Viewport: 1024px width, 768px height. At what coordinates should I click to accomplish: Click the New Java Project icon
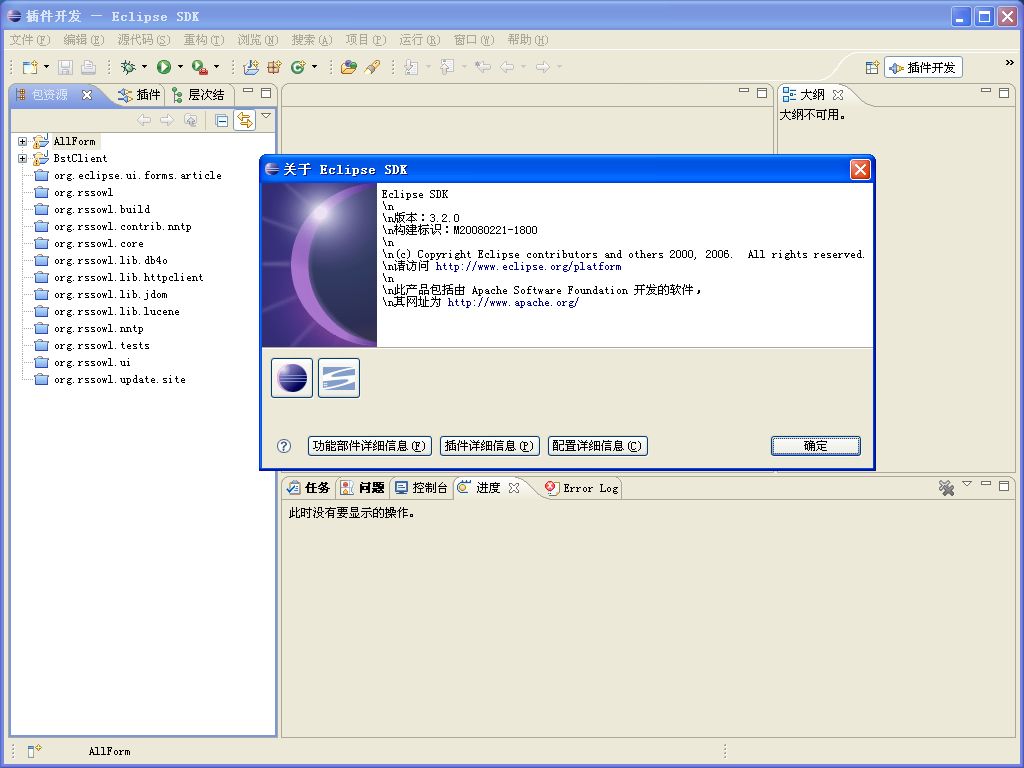pyautogui.click(x=251, y=67)
